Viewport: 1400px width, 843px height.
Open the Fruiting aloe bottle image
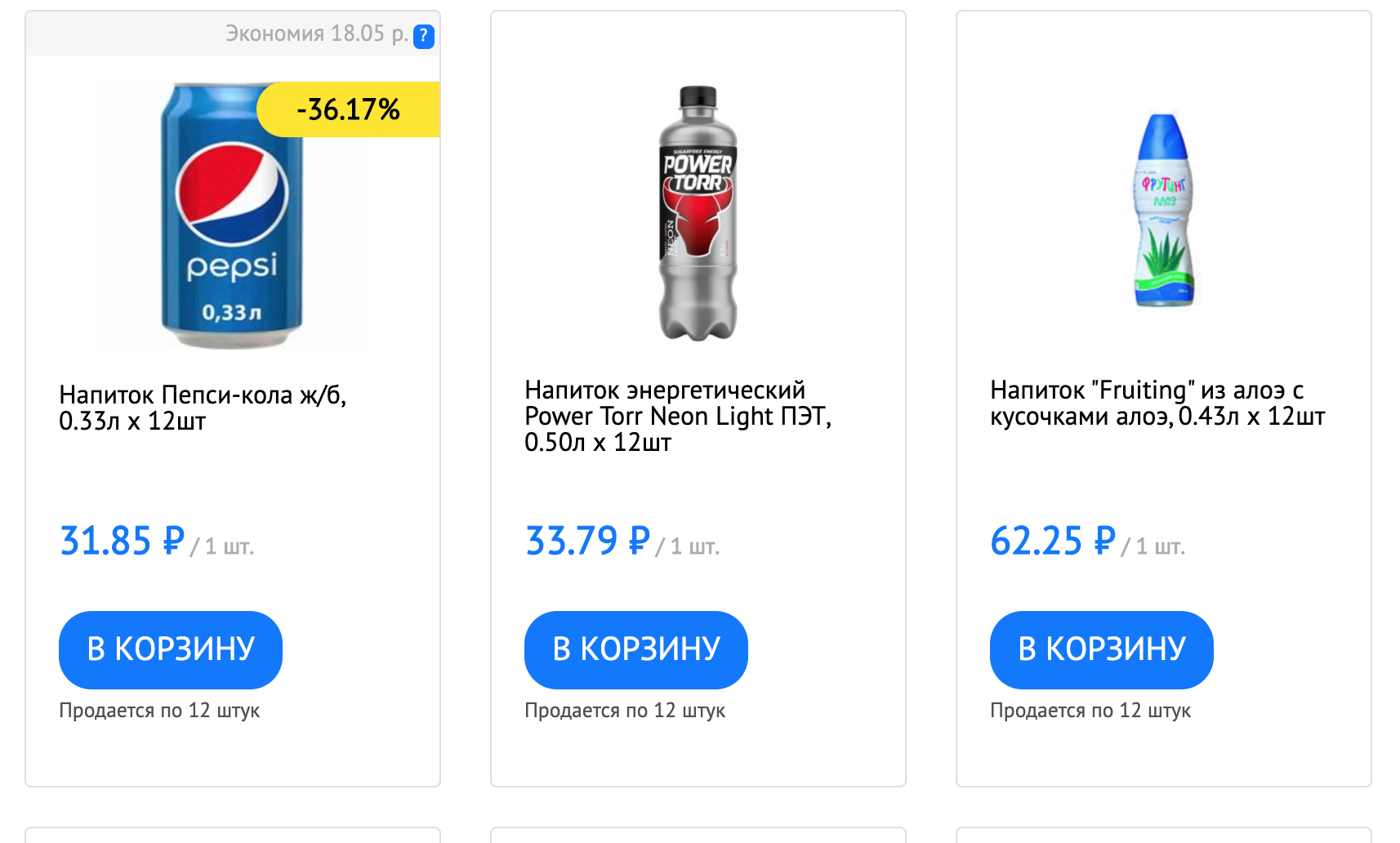pyautogui.click(x=1164, y=212)
